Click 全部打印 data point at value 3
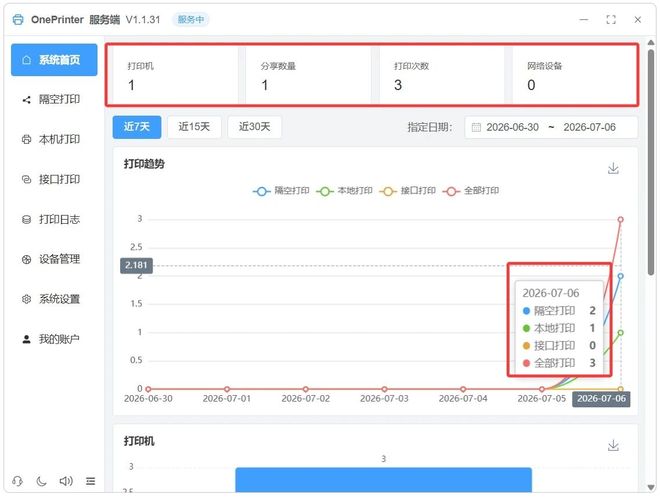Image resolution: width=660 pixels, height=498 pixels. 620,219
